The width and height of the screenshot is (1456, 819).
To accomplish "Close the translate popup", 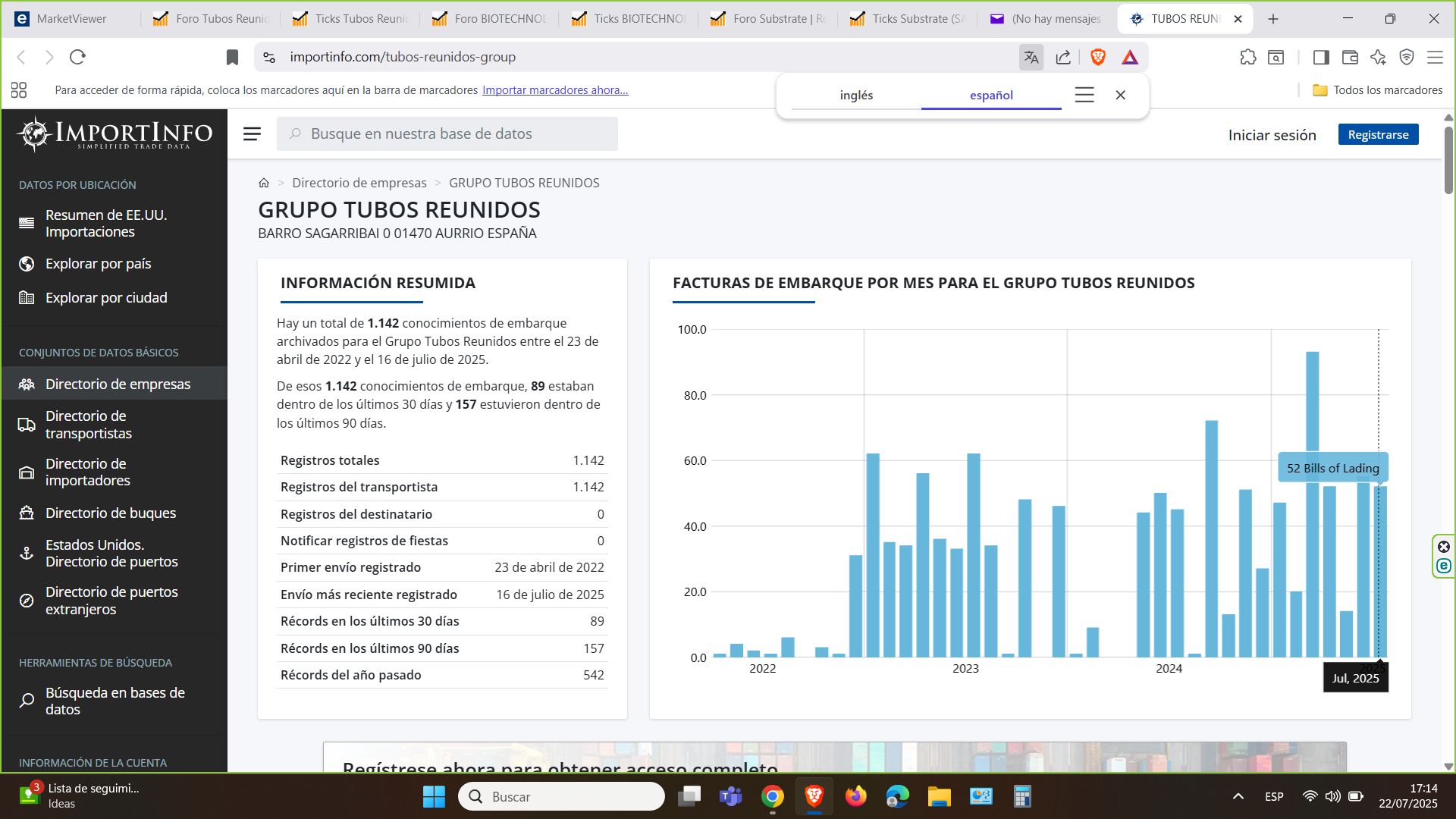I will tap(1120, 95).
